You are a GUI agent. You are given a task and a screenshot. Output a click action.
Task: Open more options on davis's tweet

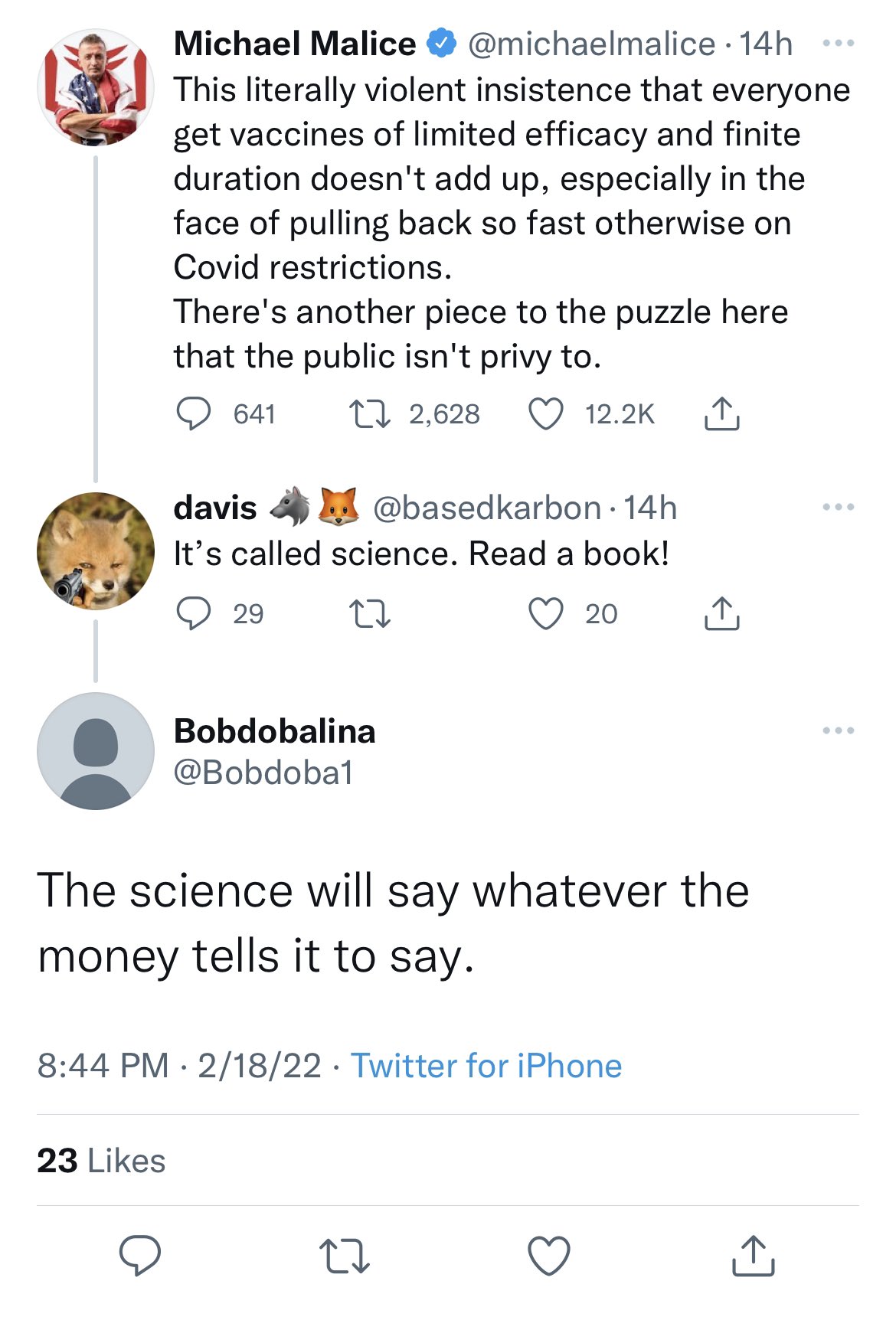tap(838, 507)
